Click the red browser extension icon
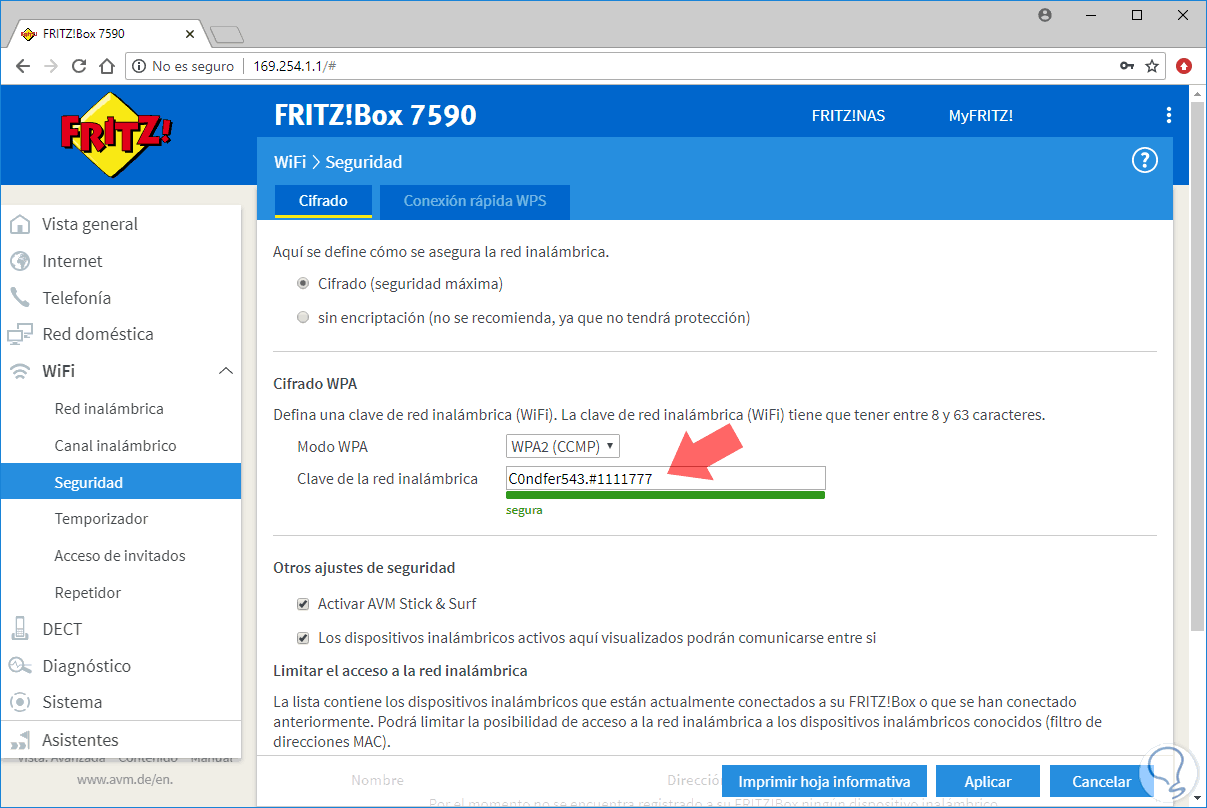1207x808 pixels. [x=1185, y=66]
